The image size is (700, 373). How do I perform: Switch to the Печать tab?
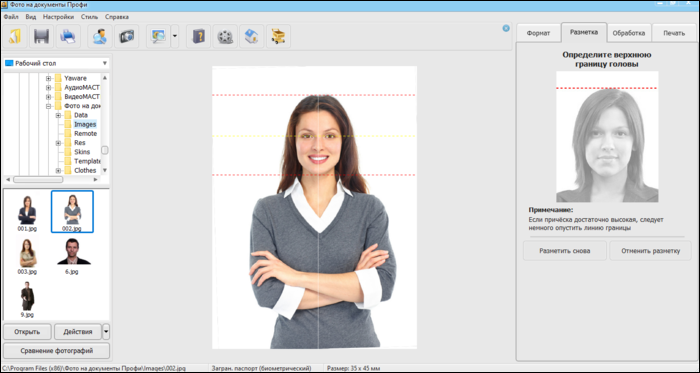point(674,33)
